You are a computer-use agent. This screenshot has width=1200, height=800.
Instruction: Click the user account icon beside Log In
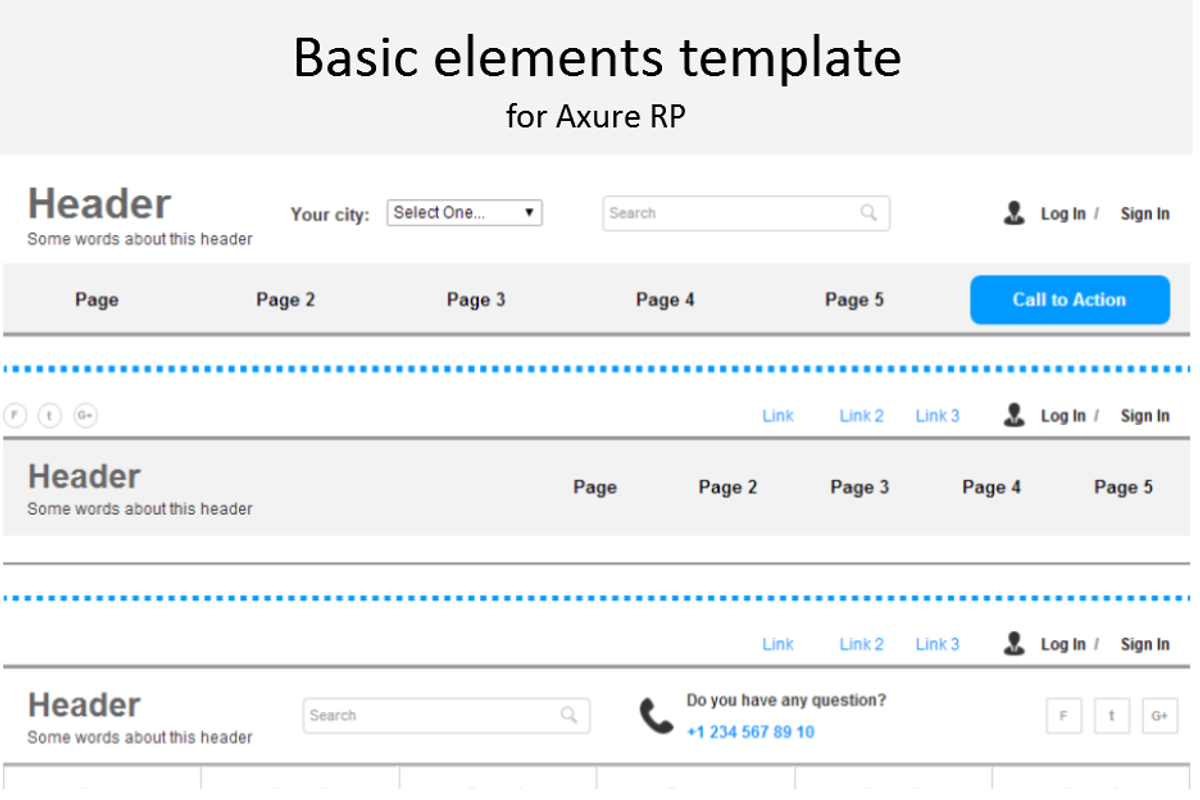pyautogui.click(x=1014, y=213)
